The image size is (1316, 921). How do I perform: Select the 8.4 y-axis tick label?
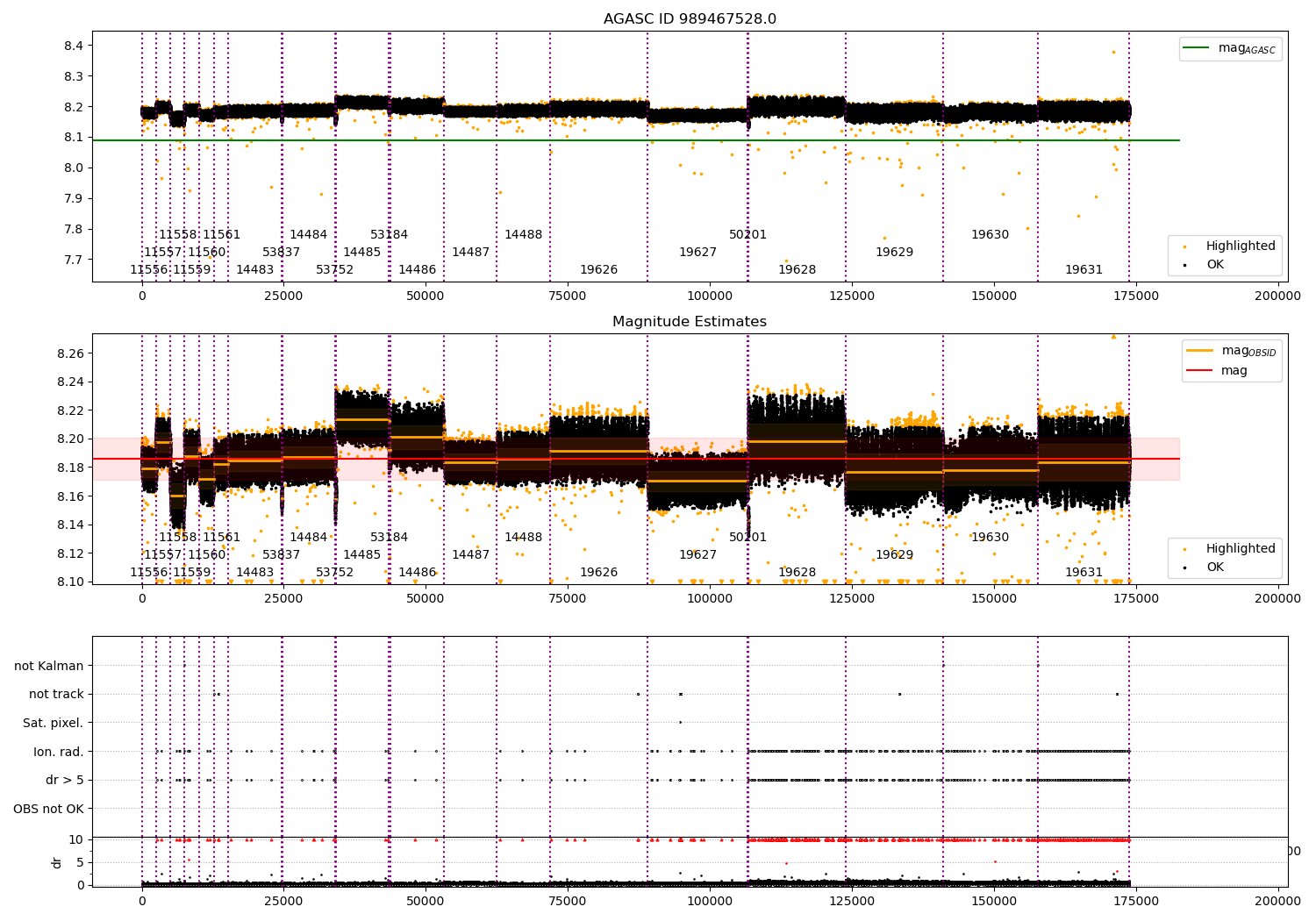click(x=74, y=46)
